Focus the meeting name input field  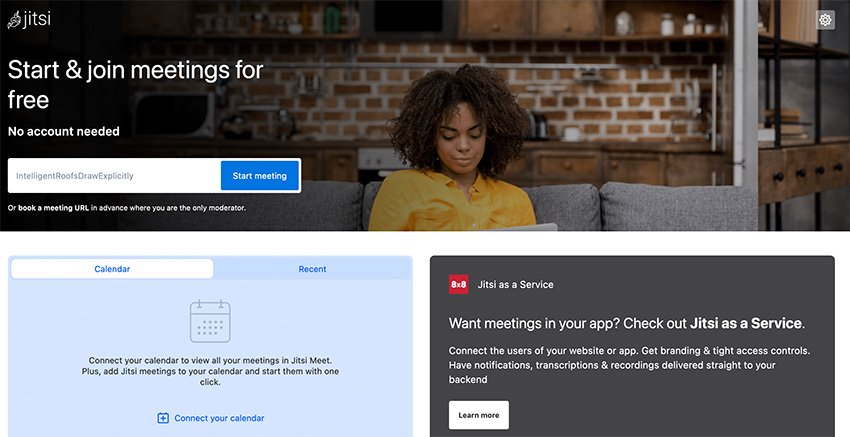[114, 176]
